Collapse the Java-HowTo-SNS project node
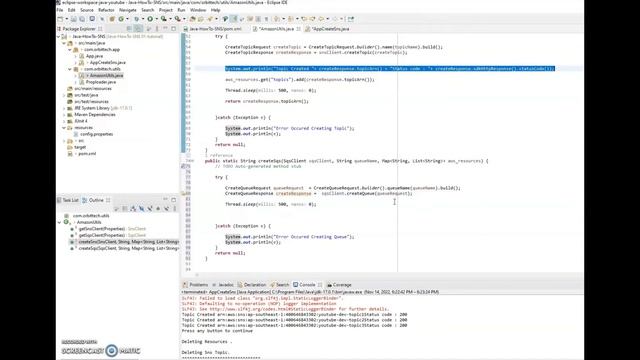This screenshot has width=640, height=360. [59, 36]
